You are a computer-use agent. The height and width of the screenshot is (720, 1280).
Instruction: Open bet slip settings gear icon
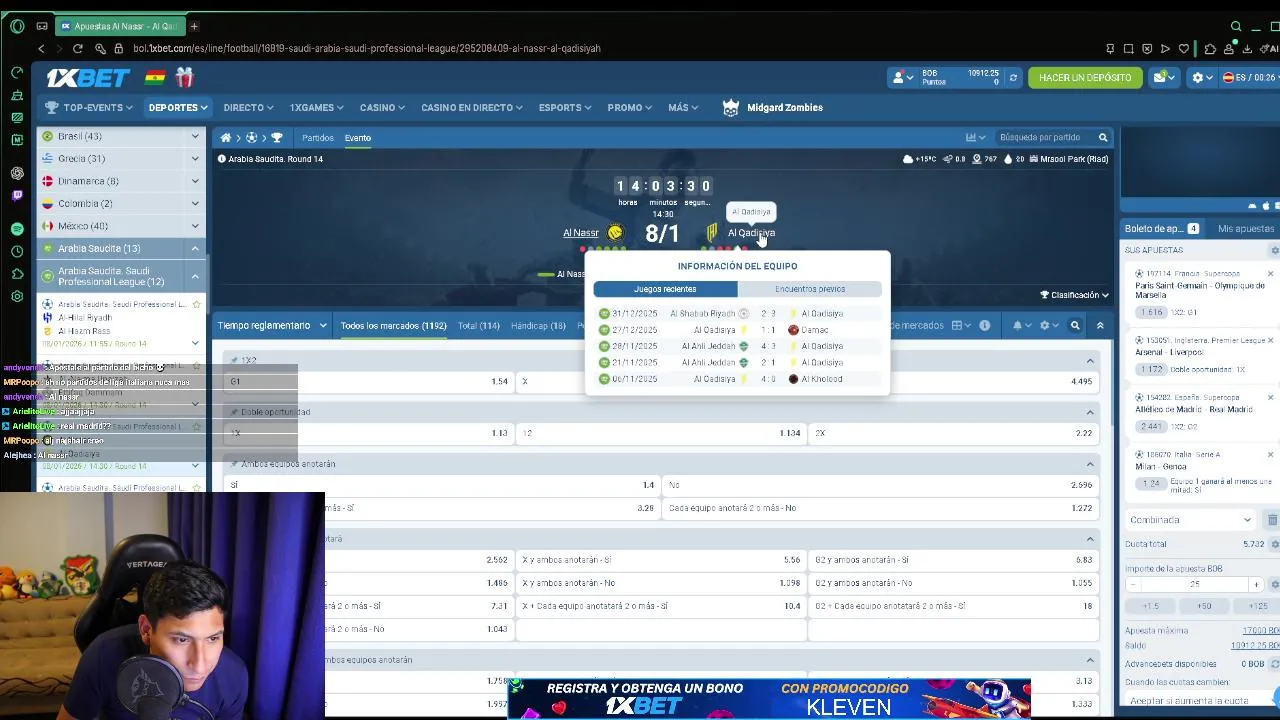coord(1274,250)
